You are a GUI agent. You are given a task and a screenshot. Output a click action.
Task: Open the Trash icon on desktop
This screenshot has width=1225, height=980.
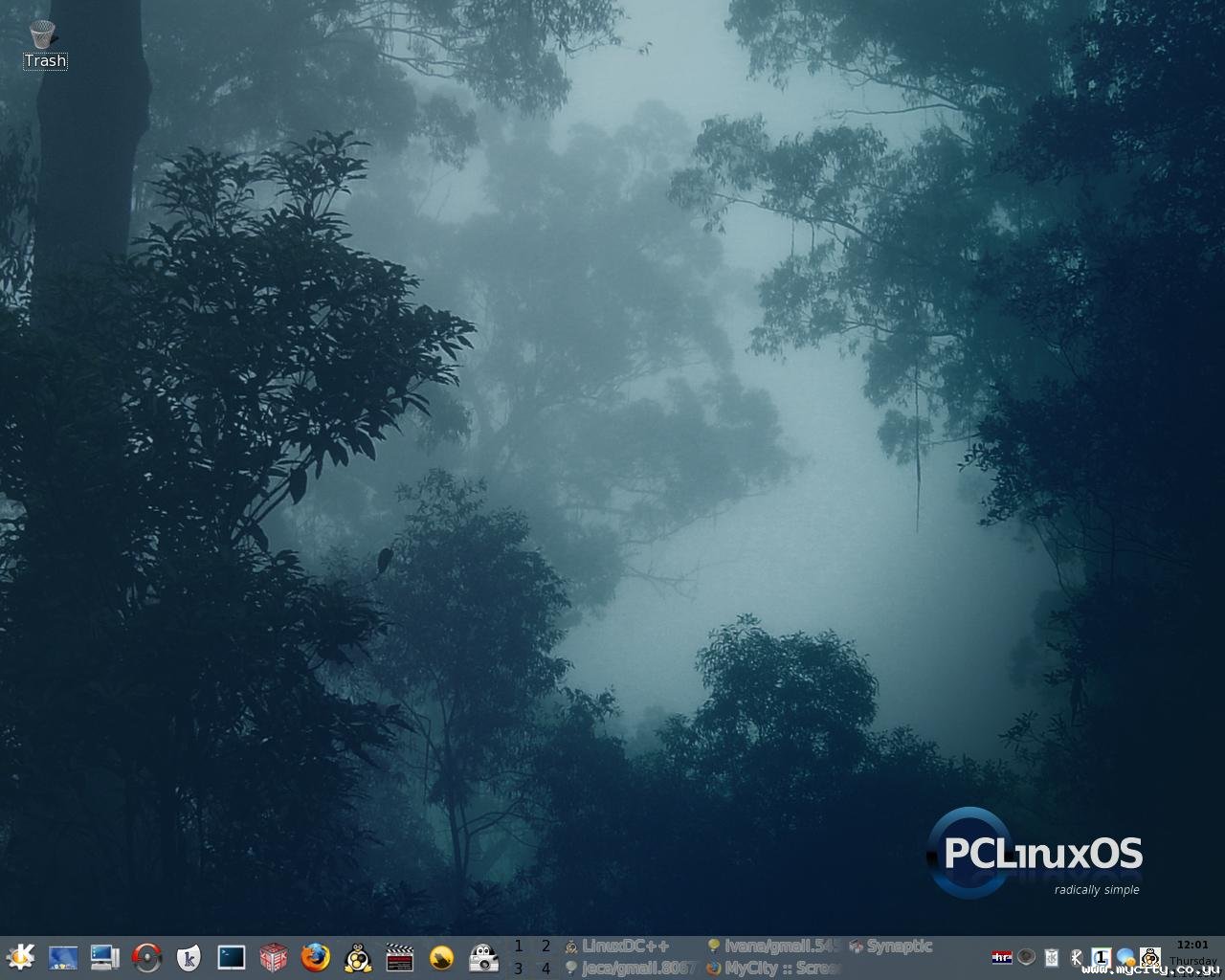(44, 45)
